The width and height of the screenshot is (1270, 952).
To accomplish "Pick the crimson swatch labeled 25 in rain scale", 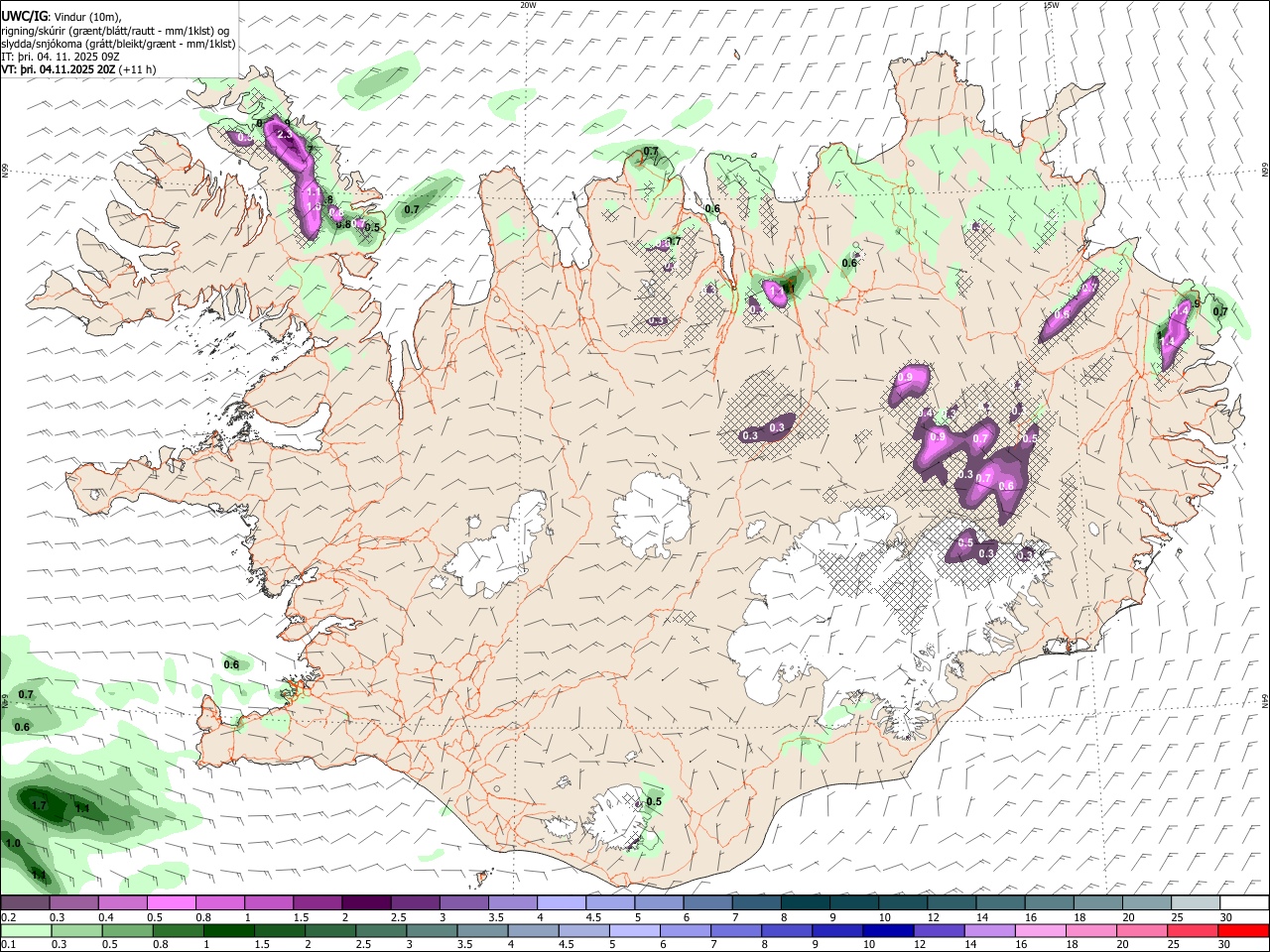I will click(x=1195, y=930).
